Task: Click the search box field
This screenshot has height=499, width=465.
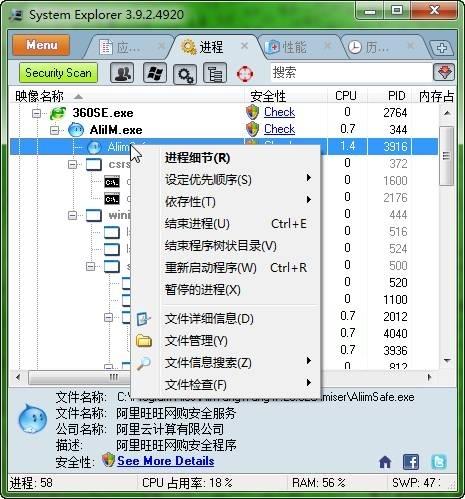Action: 351,72
